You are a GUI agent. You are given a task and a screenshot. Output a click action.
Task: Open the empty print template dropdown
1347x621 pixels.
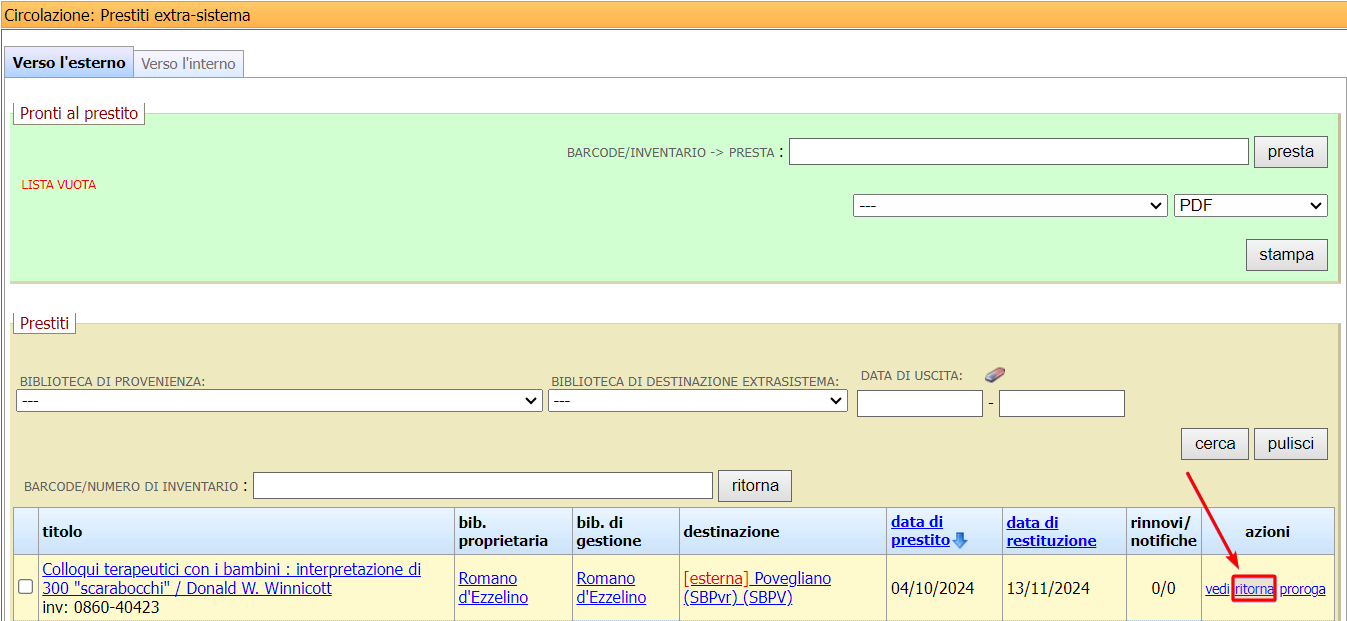point(1009,205)
